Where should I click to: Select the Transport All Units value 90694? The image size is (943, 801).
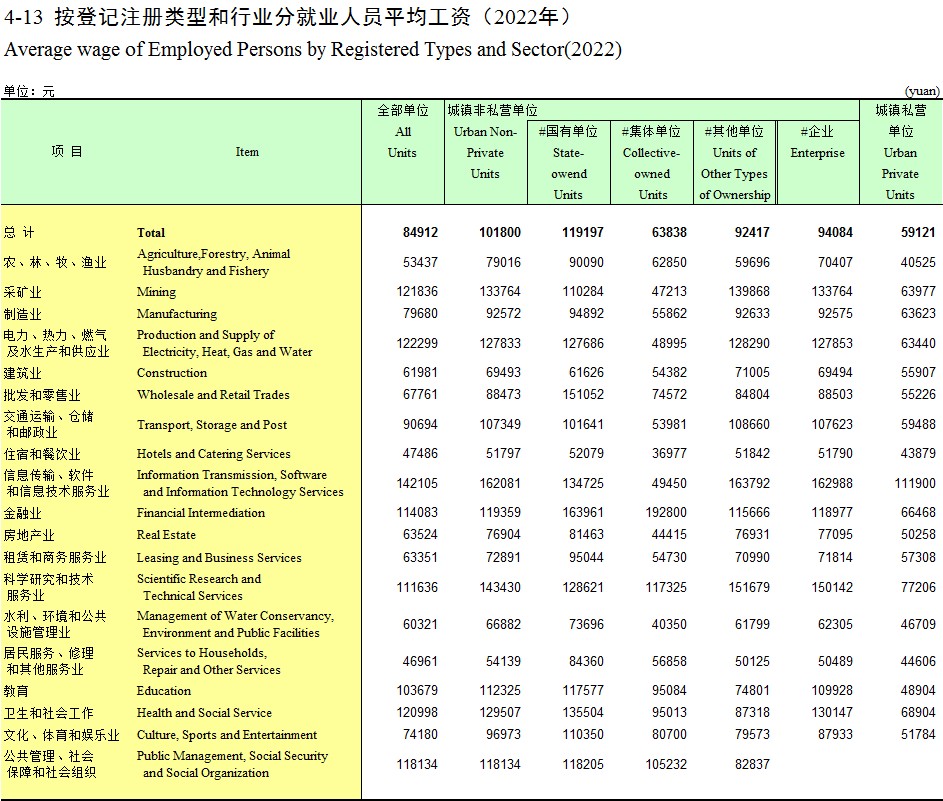(x=420, y=425)
